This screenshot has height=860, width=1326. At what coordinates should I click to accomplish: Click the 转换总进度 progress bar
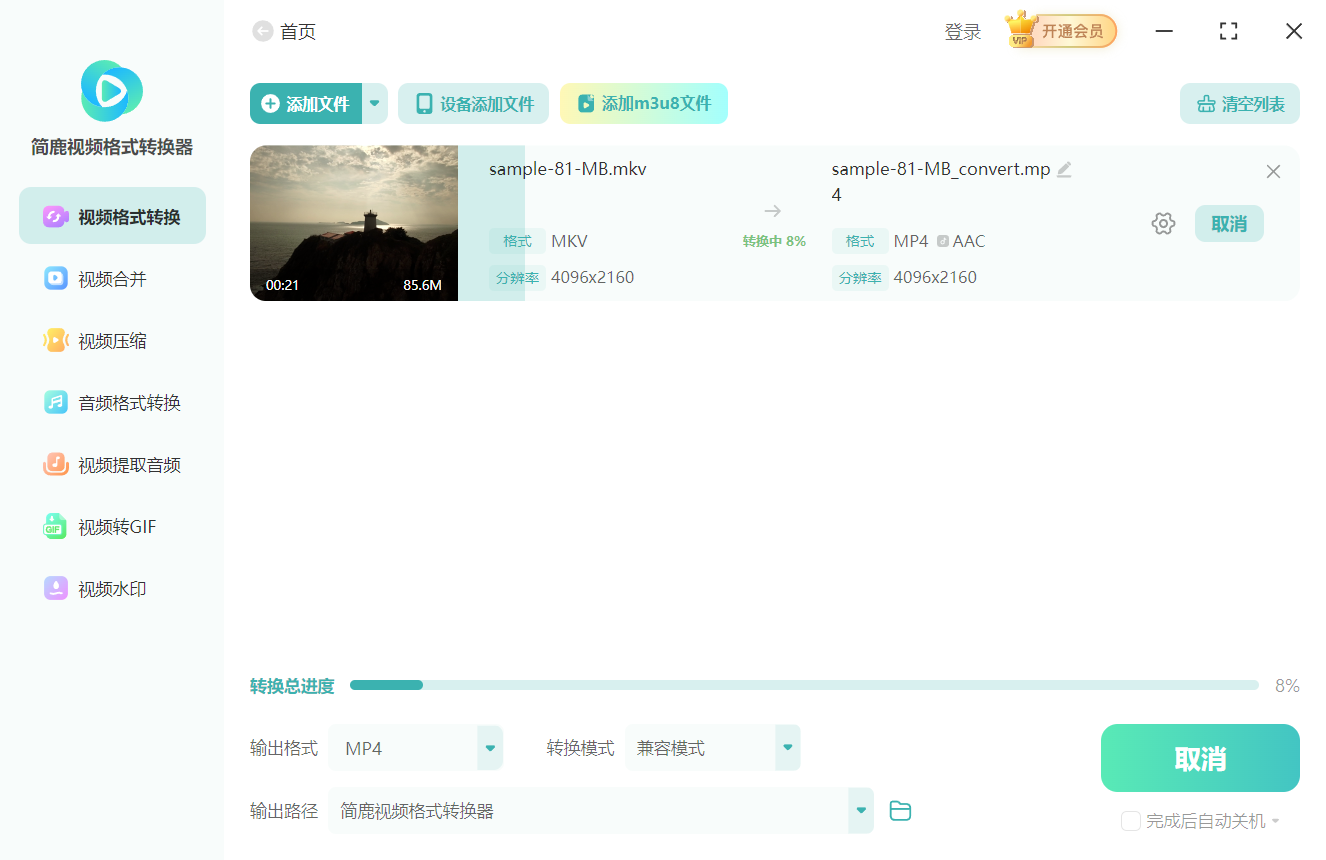[x=804, y=685]
